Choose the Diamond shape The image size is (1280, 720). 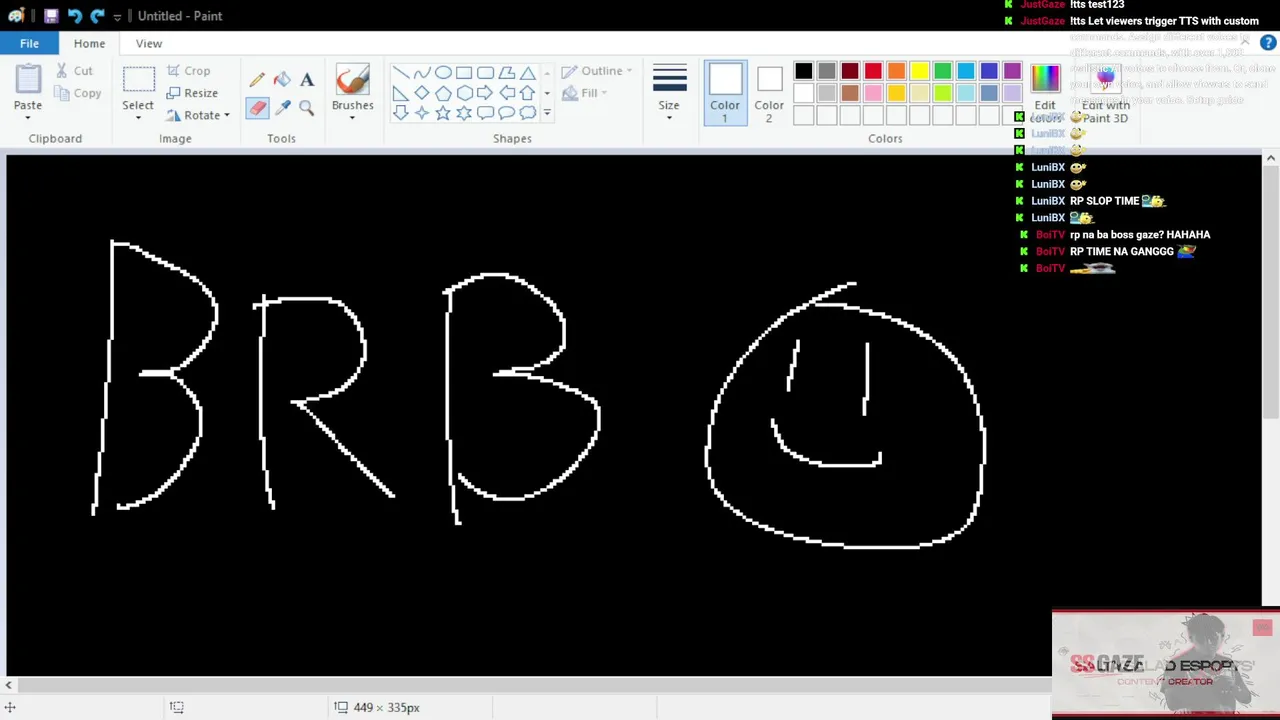click(x=421, y=93)
